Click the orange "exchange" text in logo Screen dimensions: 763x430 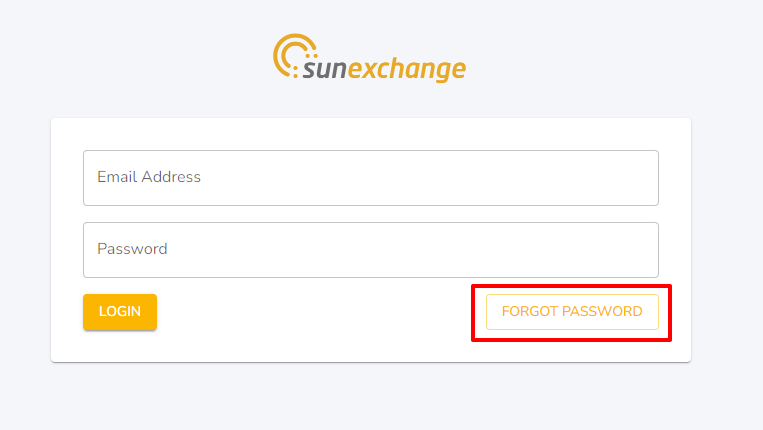(x=407, y=69)
